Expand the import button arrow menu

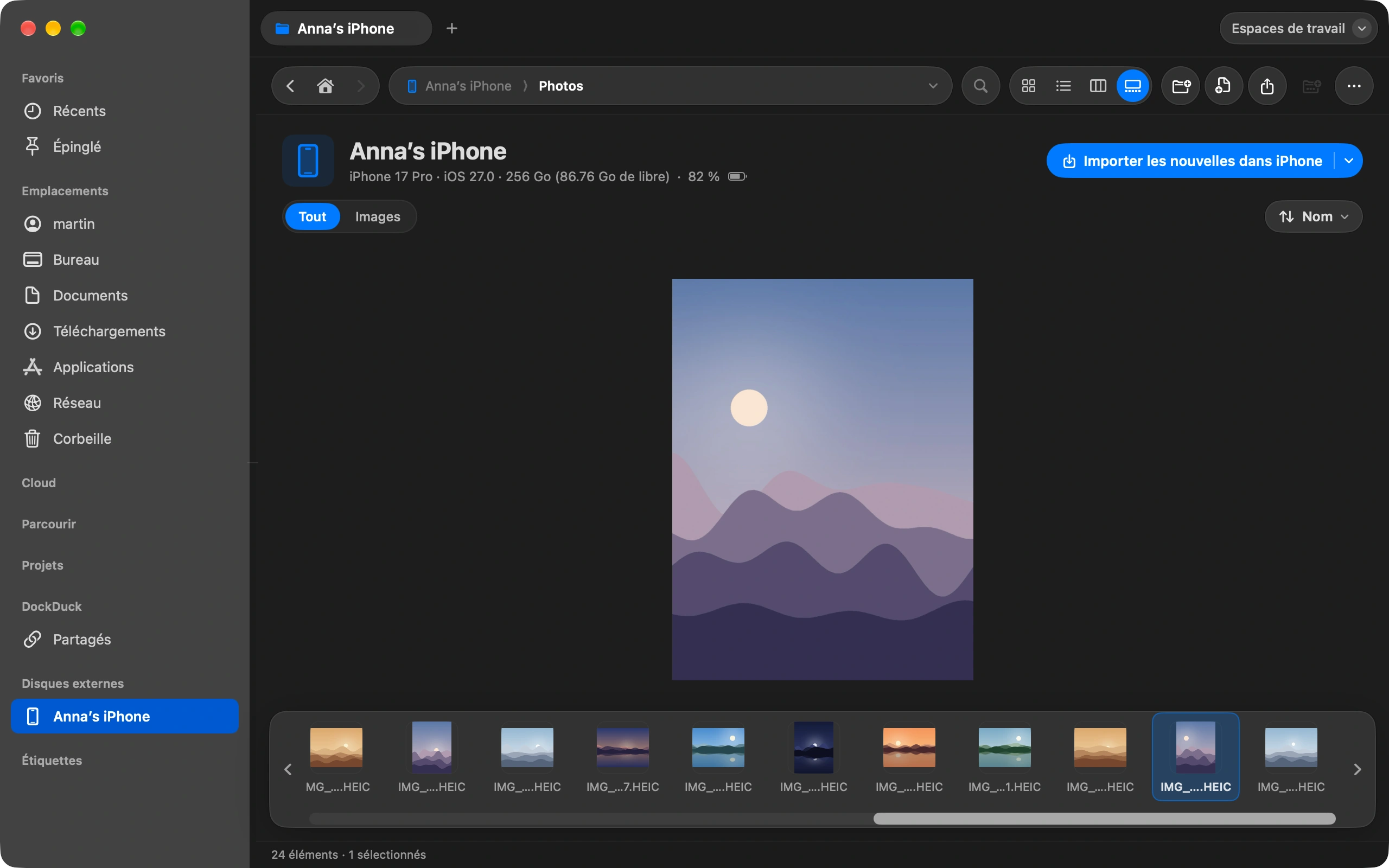point(1349,161)
